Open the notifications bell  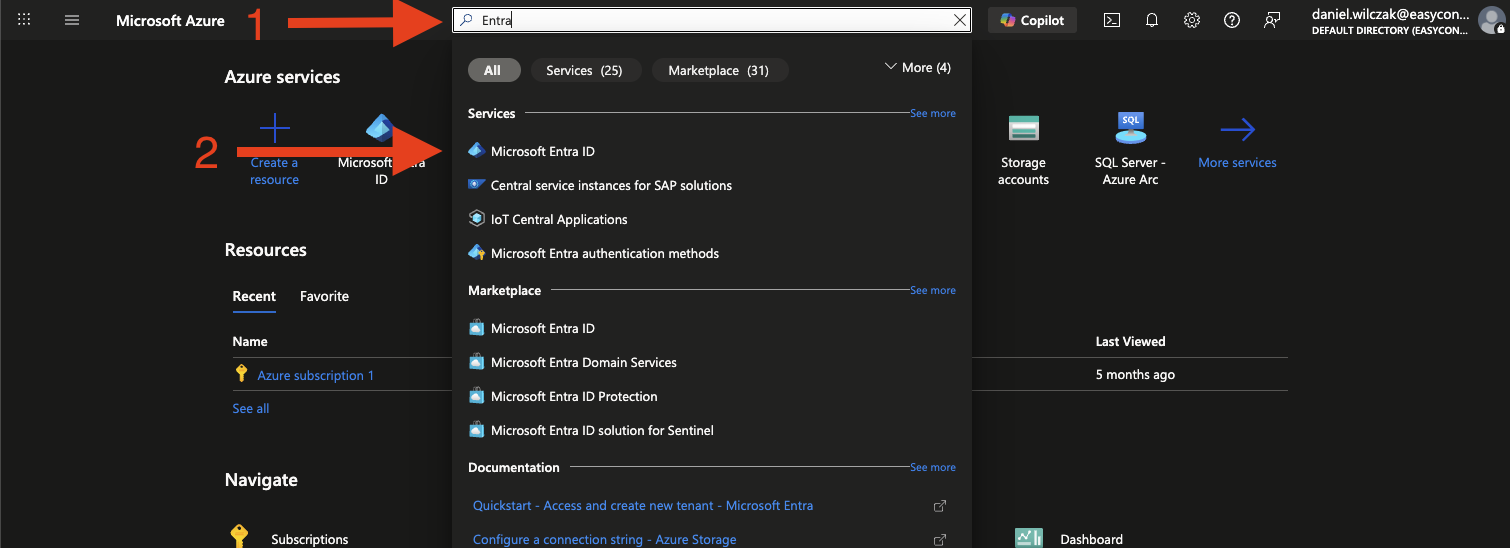click(x=1152, y=20)
